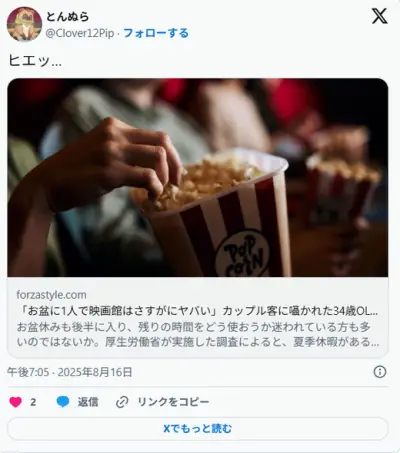400x453 pixels.
Task: Open the timestamp 午後7:05 · 2025年8月16日
Action: (70, 372)
